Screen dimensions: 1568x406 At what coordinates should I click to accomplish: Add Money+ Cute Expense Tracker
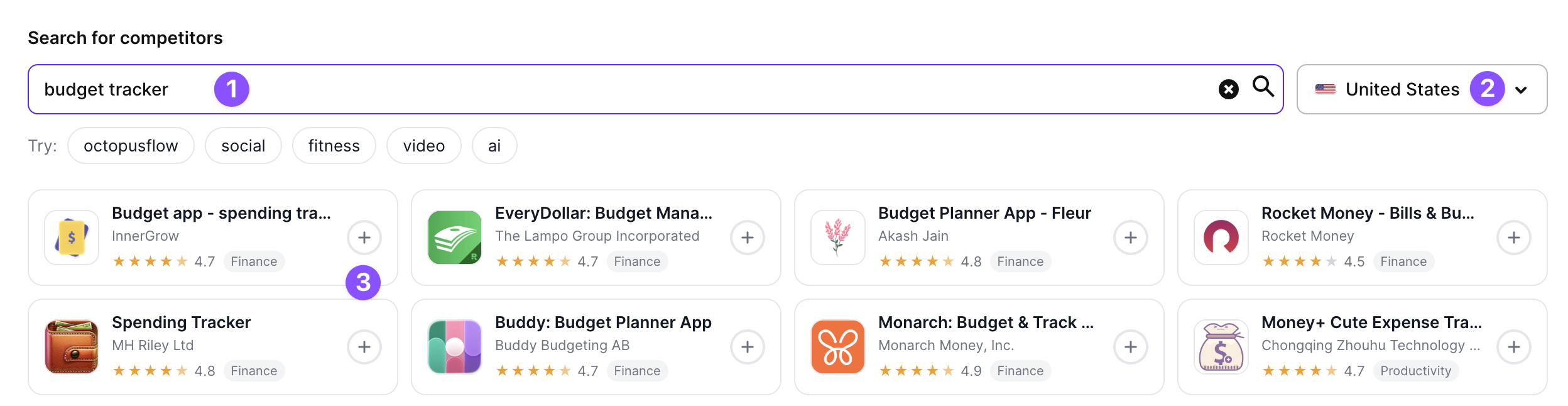[1513, 347]
